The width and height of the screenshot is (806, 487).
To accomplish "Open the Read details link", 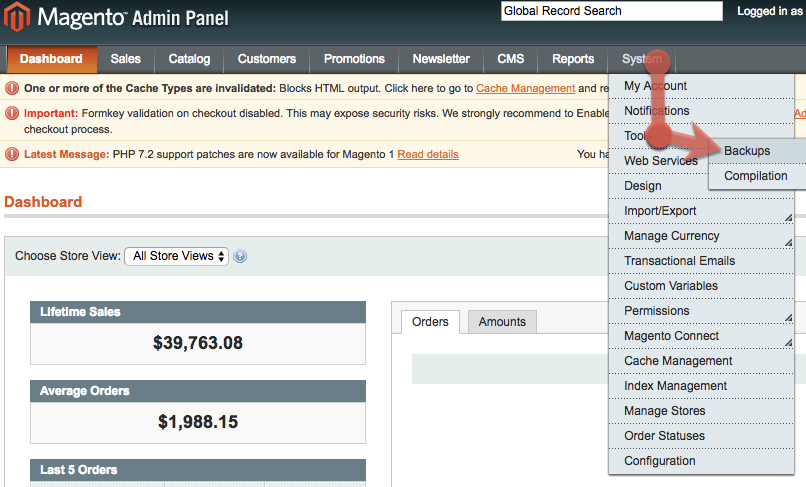I will click(428, 154).
